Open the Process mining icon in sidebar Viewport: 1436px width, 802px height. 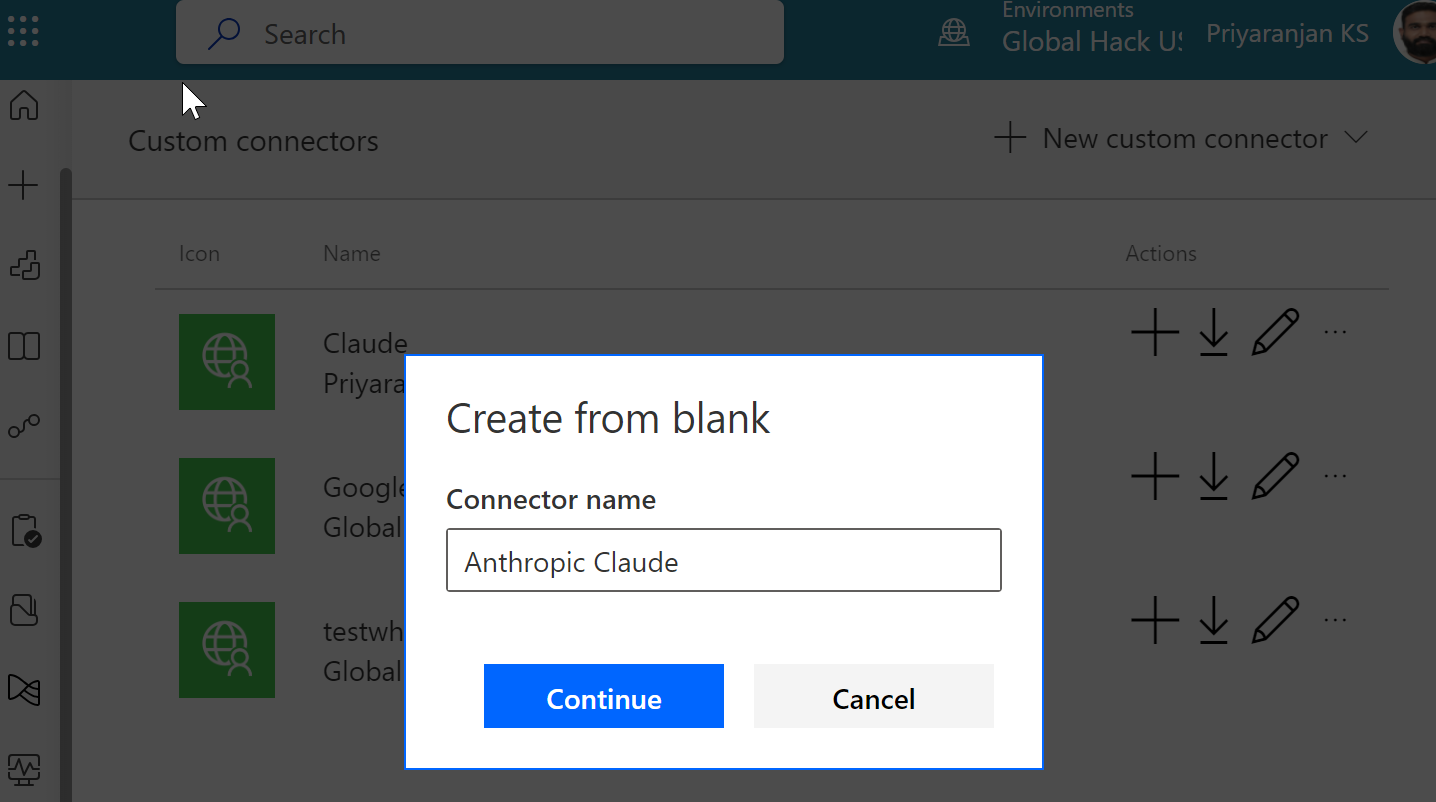click(x=23, y=690)
